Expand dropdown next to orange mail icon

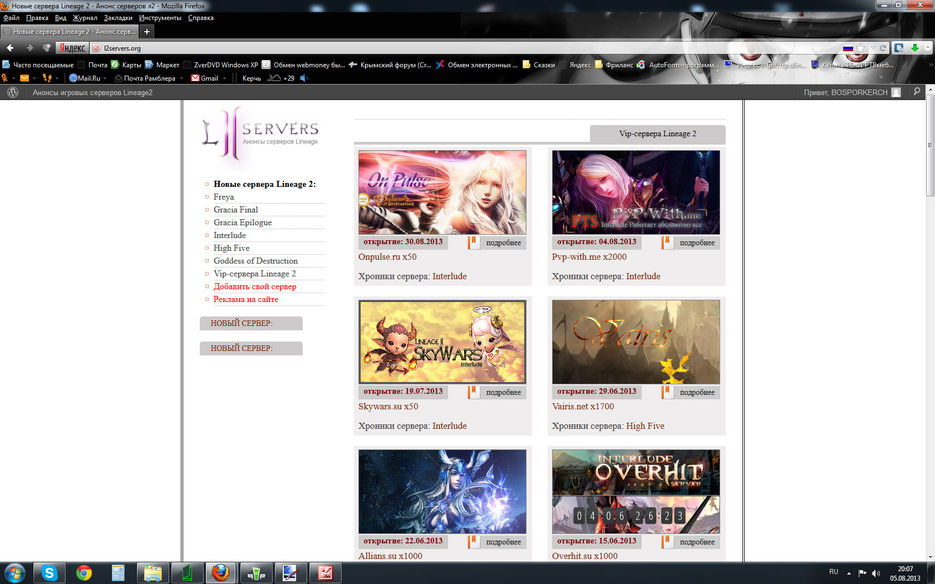(x=34, y=78)
